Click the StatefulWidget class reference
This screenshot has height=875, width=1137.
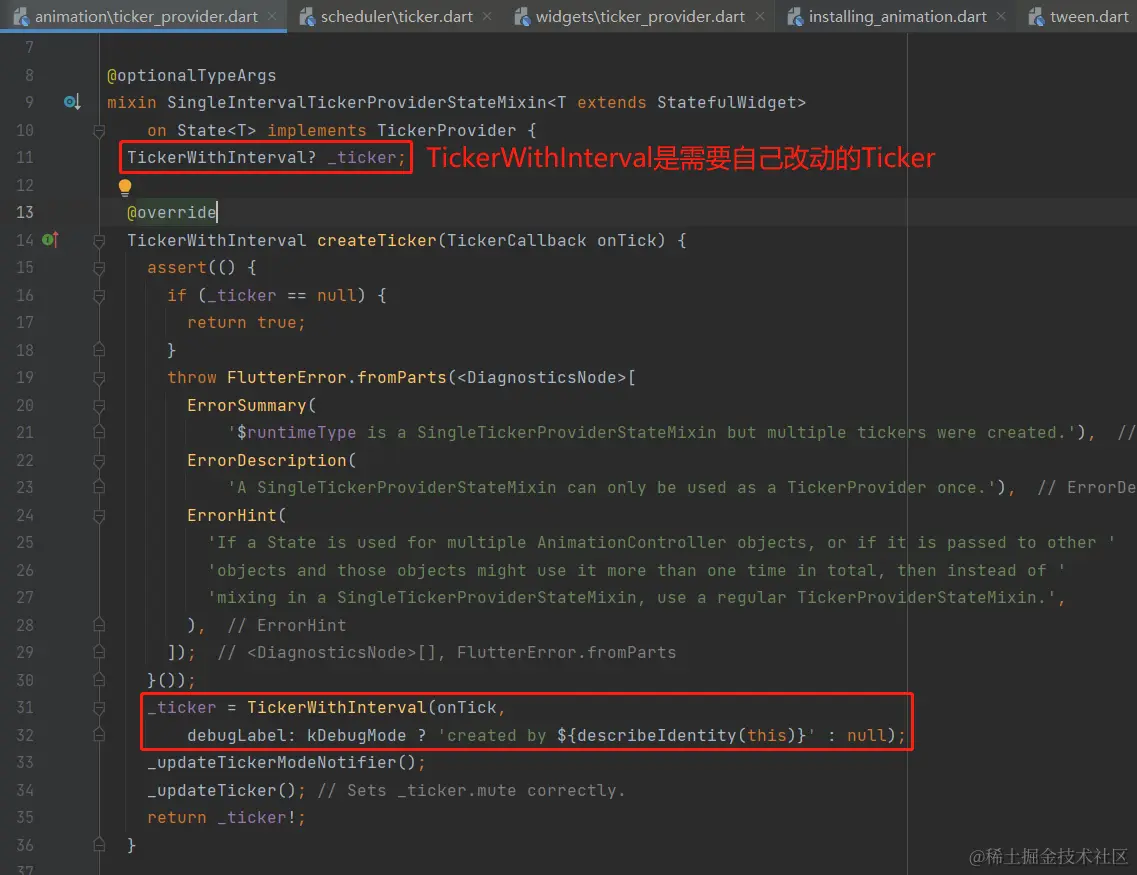coord(727,102)
